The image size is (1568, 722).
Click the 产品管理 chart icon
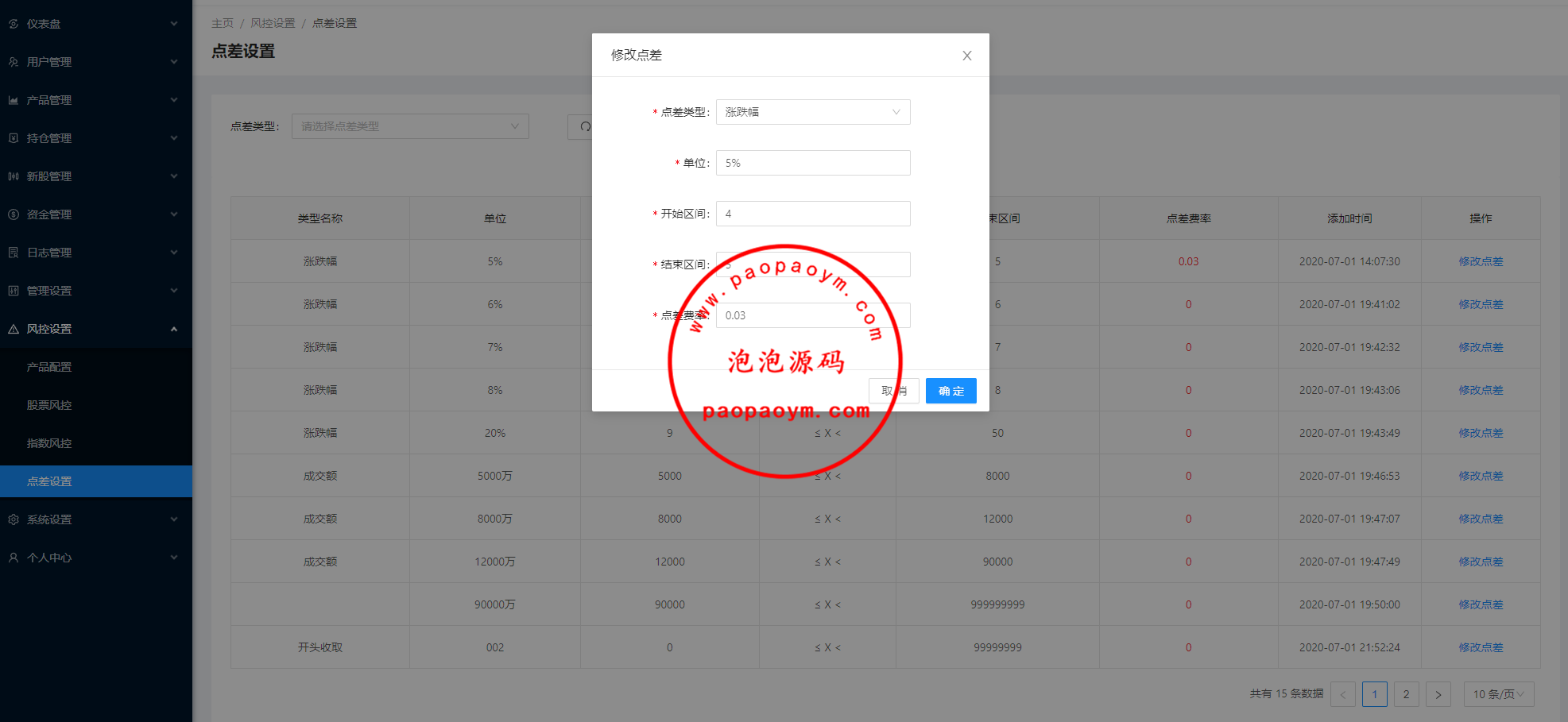point(14,100)
